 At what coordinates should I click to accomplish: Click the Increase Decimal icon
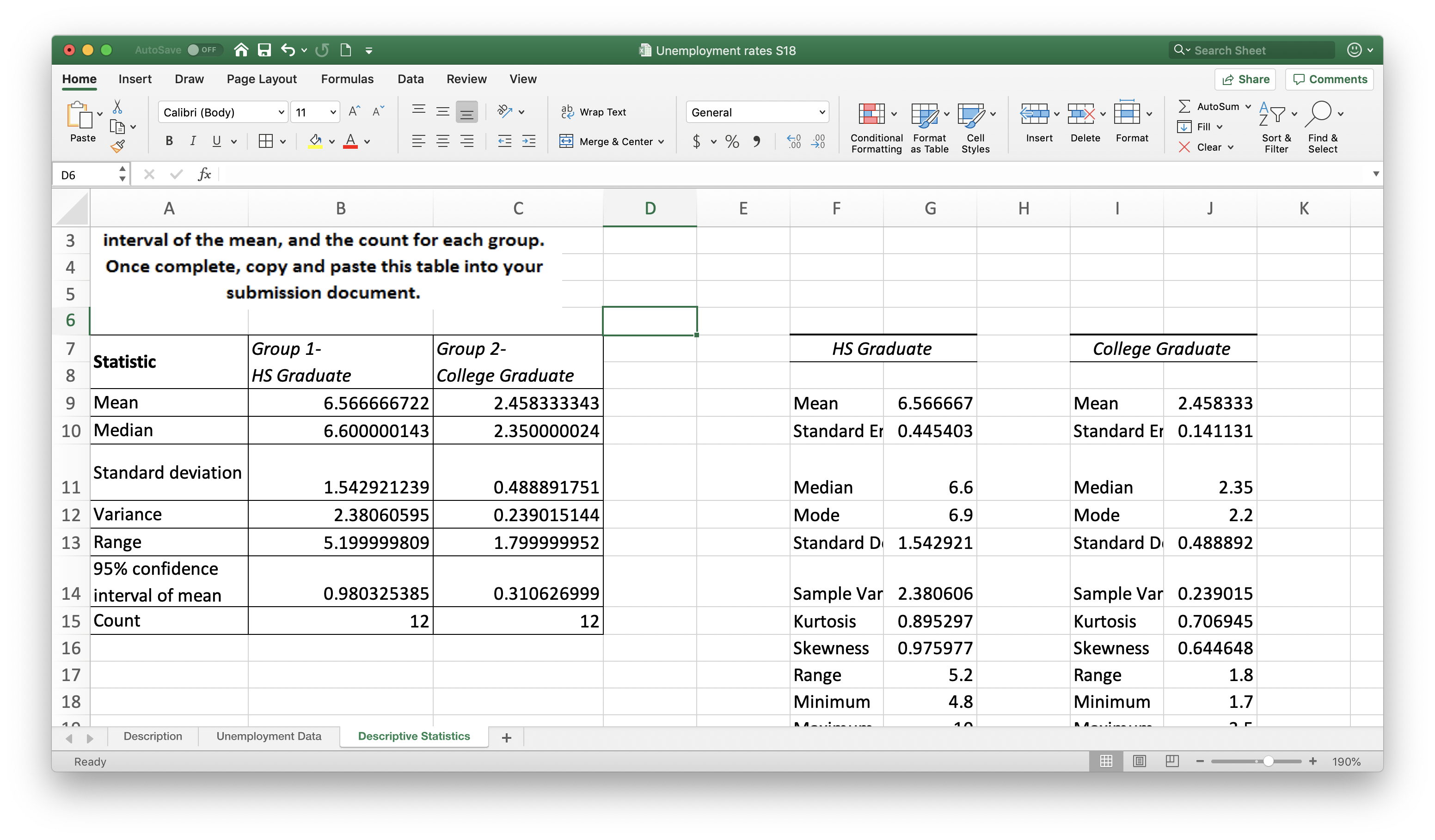pyautogui.click(x=793, y=141)
